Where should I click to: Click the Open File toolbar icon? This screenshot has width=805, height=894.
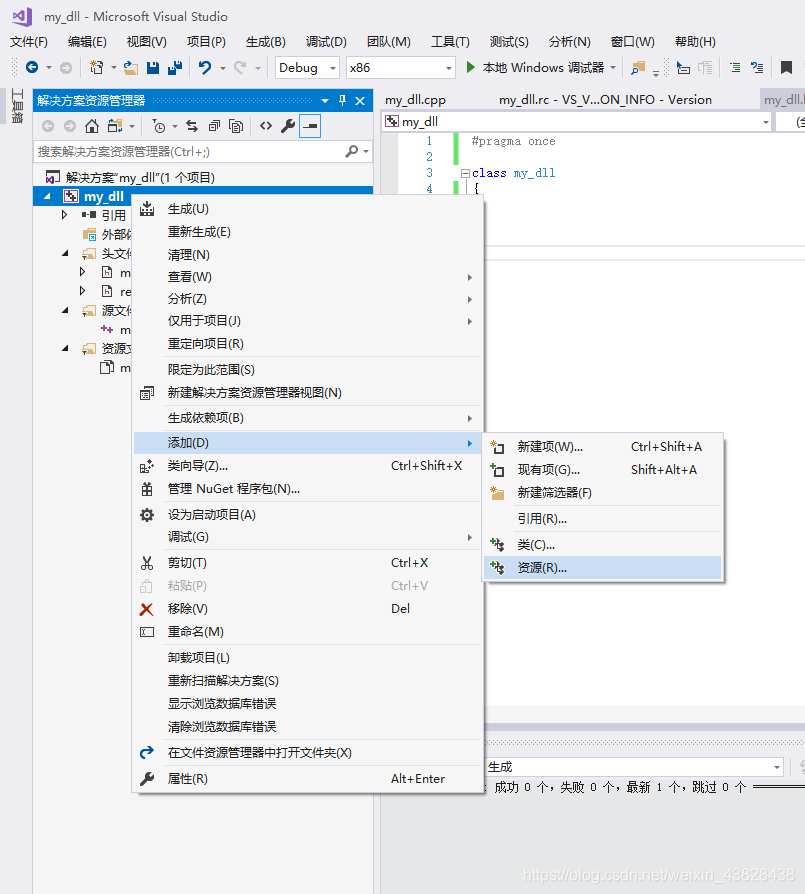point(131,68)
